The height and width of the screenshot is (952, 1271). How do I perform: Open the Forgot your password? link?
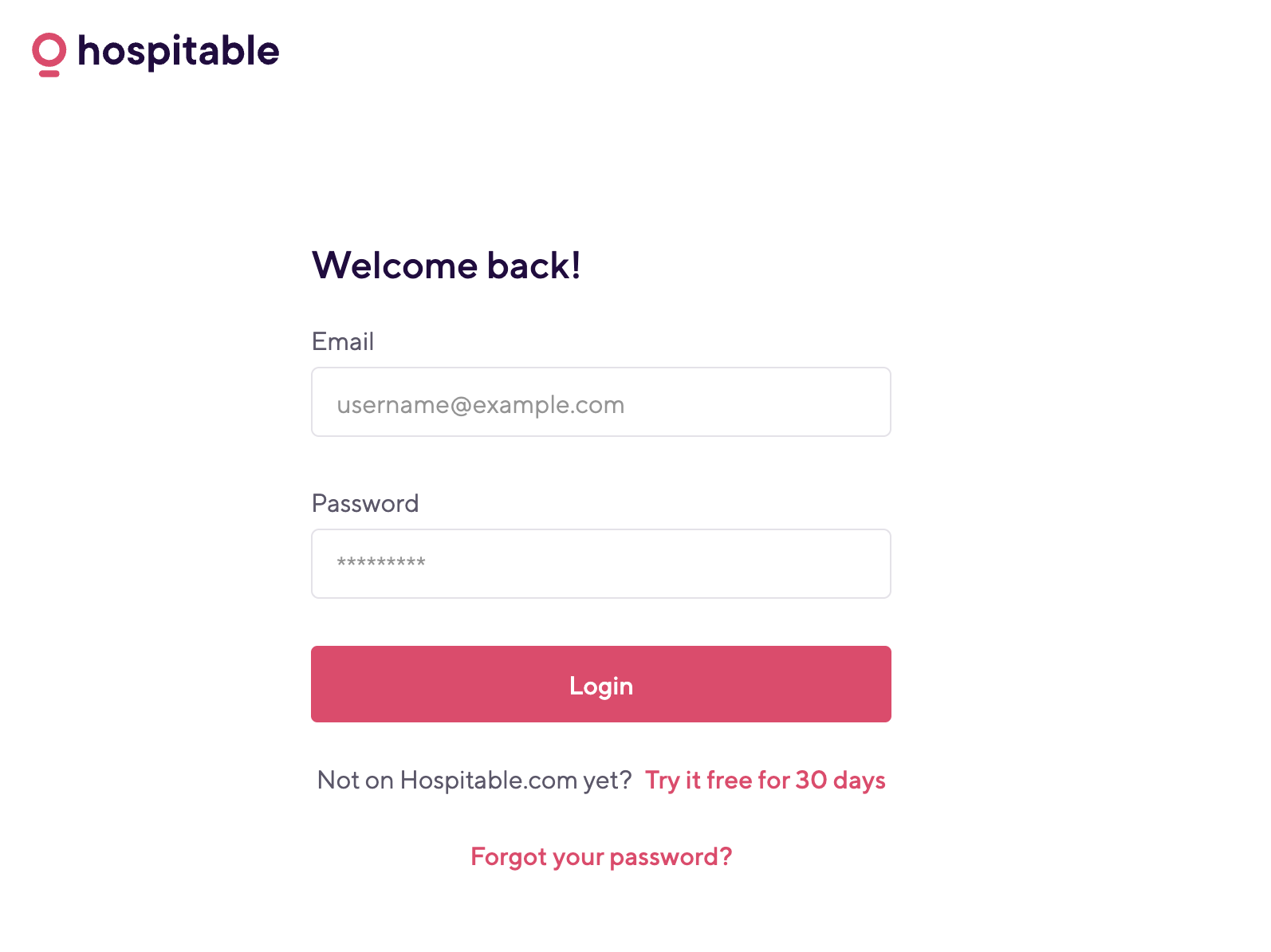click(601, 857)
